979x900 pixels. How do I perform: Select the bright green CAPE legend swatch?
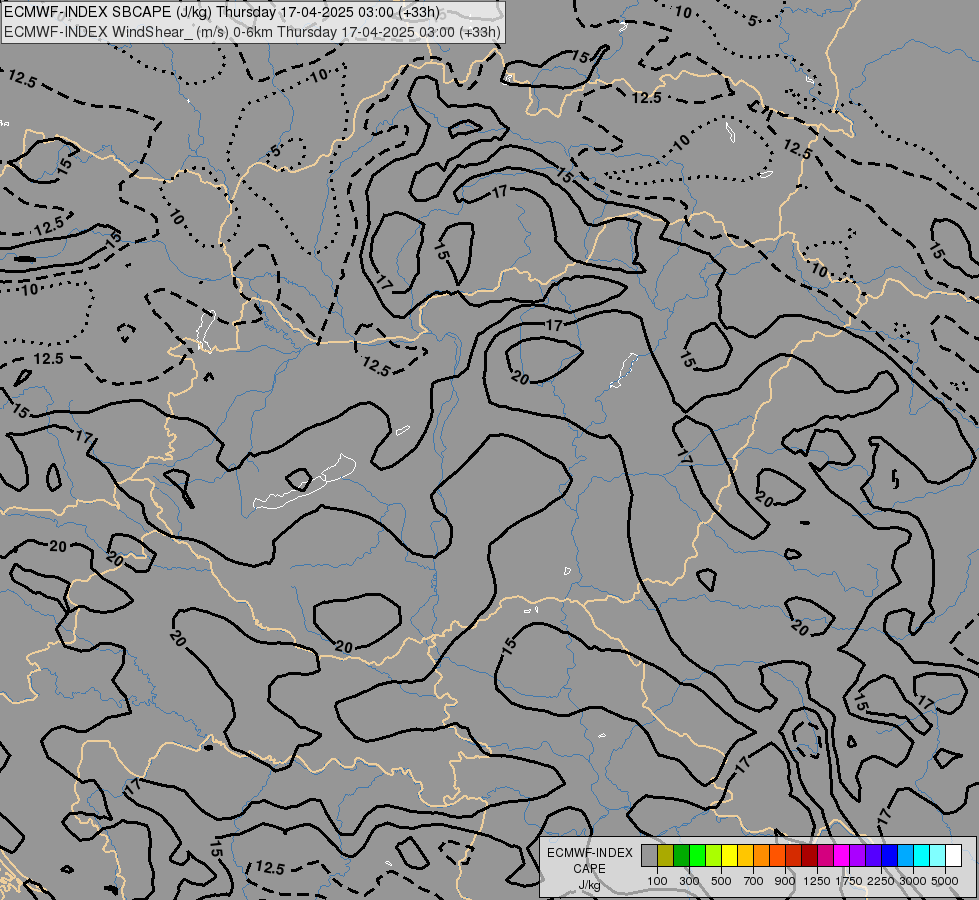(x=697, y=856)
